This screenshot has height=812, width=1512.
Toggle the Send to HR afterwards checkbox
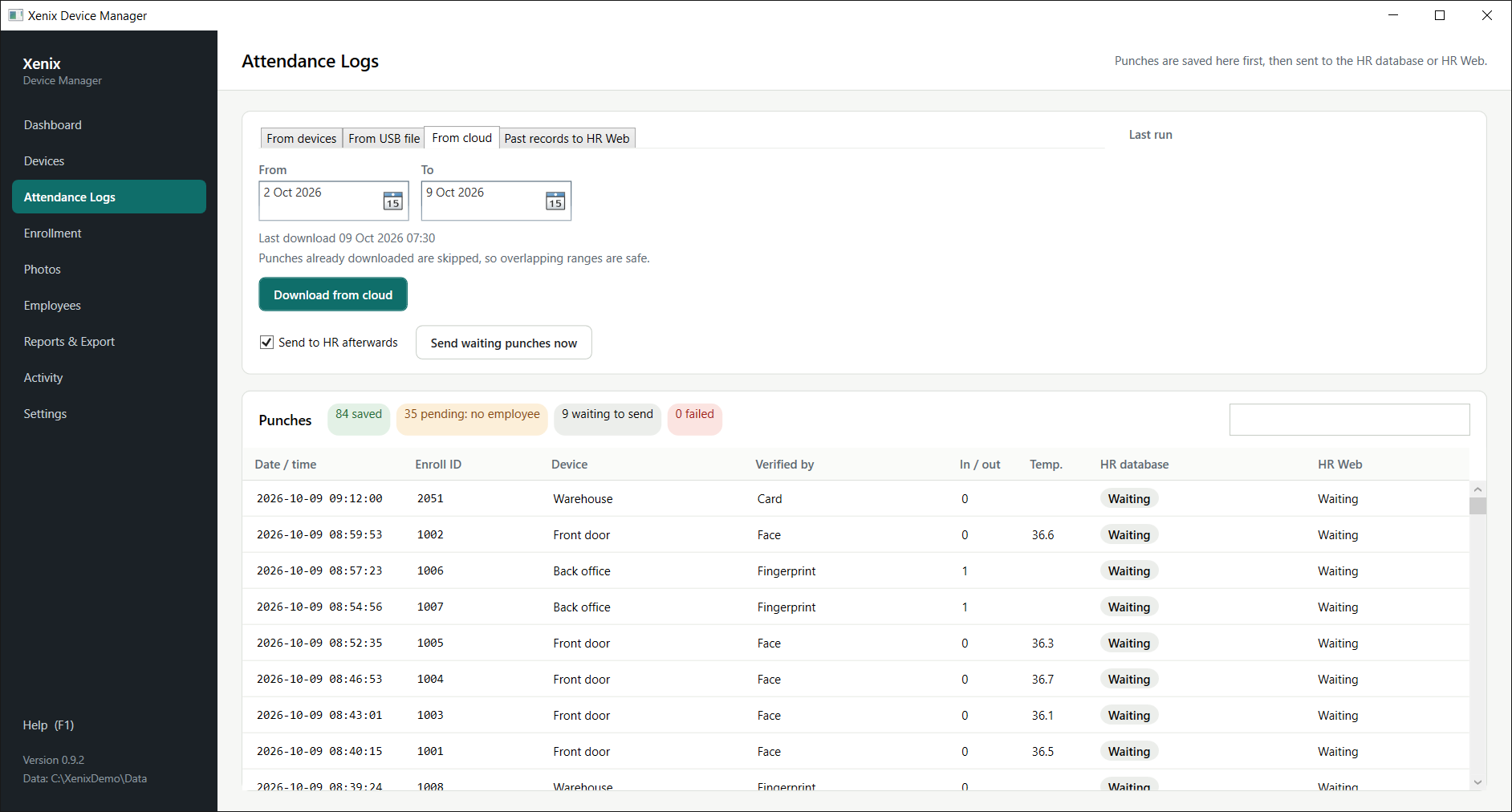tap(267, 343)
